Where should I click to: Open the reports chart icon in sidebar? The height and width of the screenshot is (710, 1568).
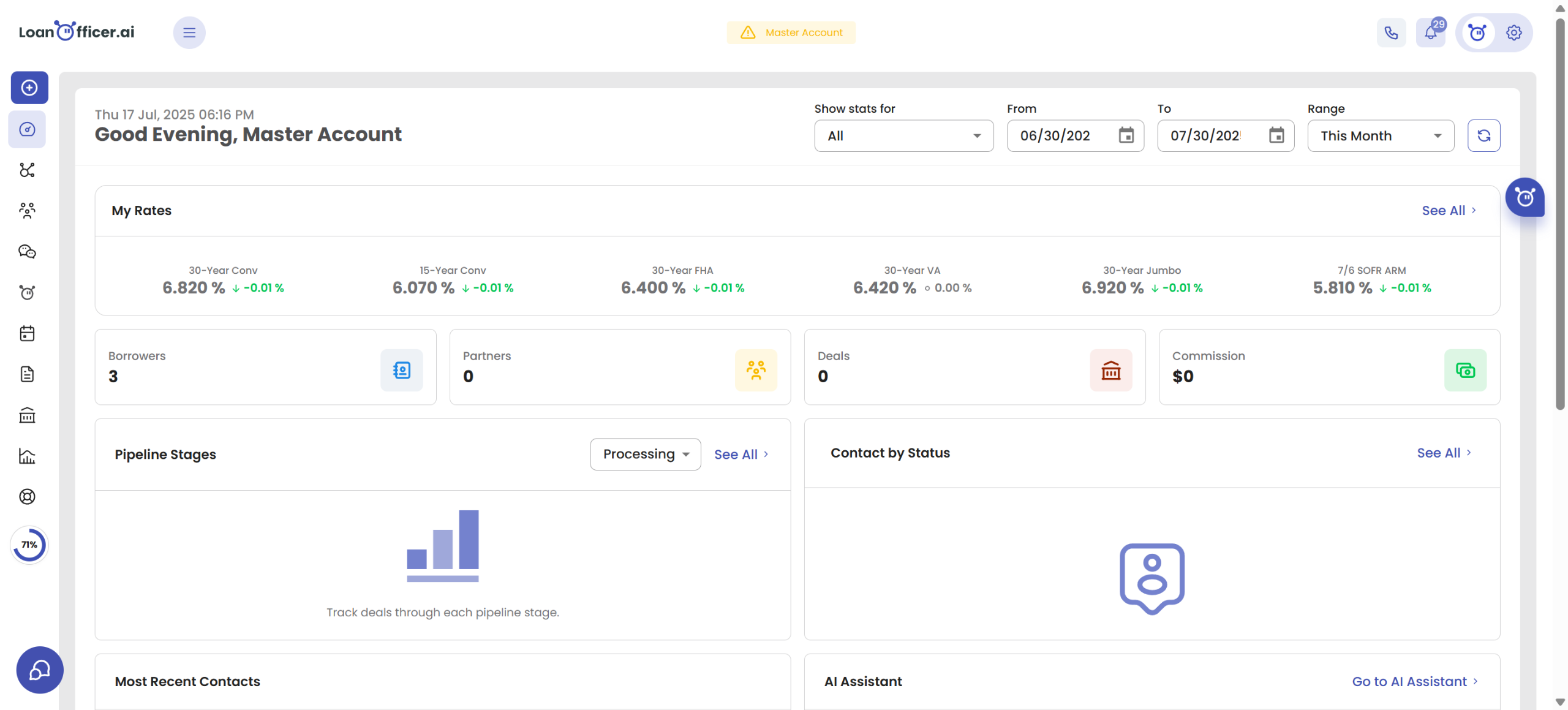point(27,456)
